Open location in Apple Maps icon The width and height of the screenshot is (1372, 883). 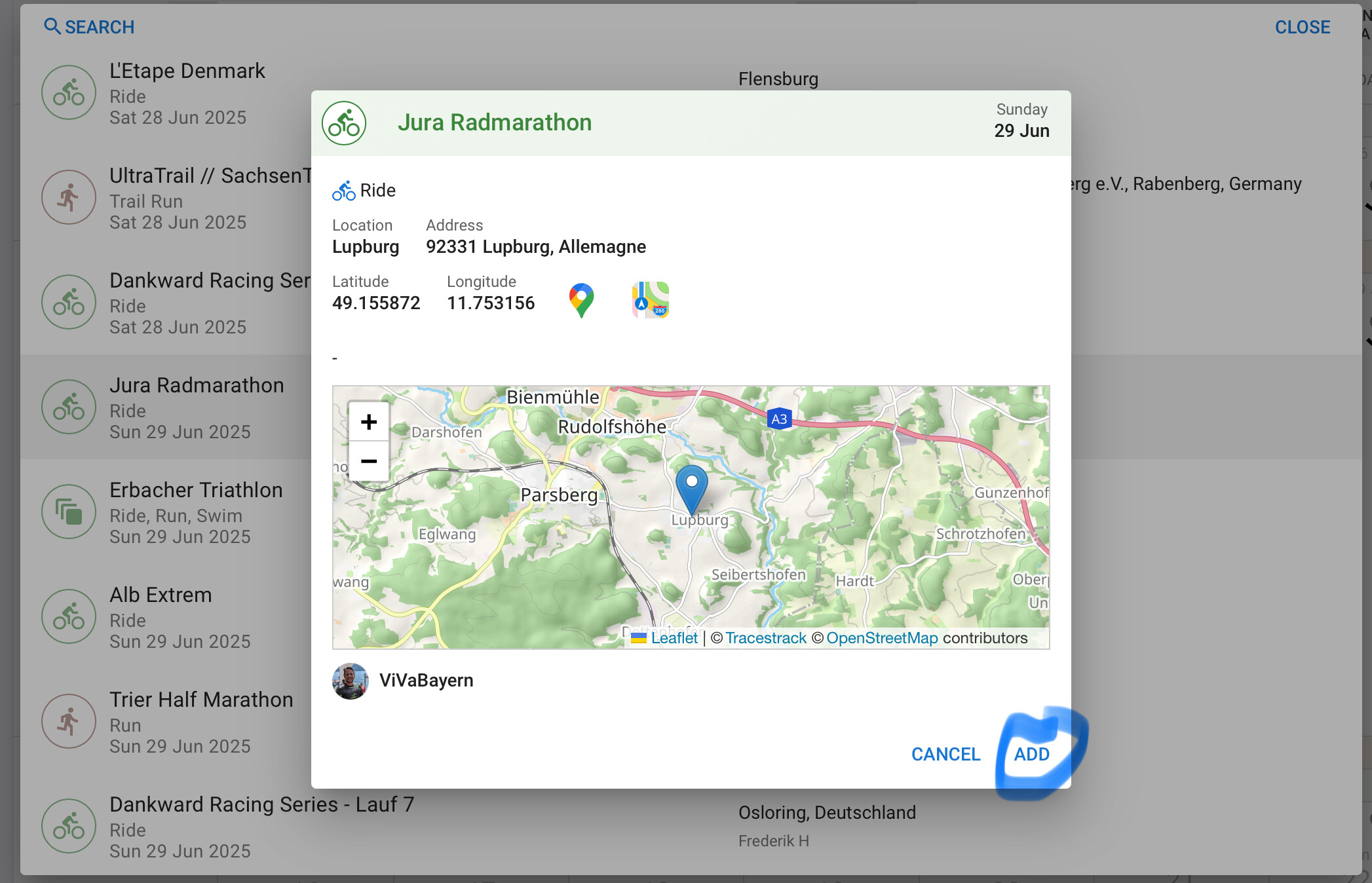pos(650,300)
